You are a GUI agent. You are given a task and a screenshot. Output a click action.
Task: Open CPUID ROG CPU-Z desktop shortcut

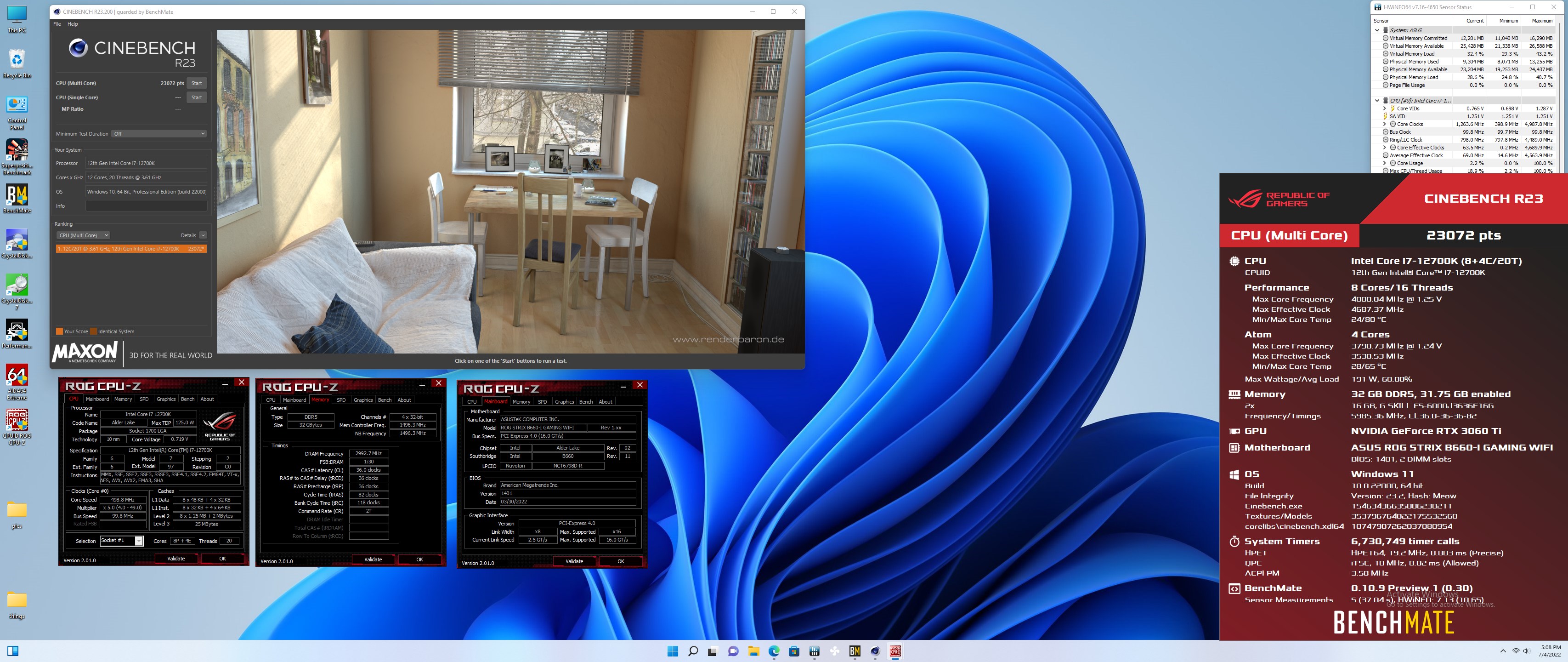17,427
